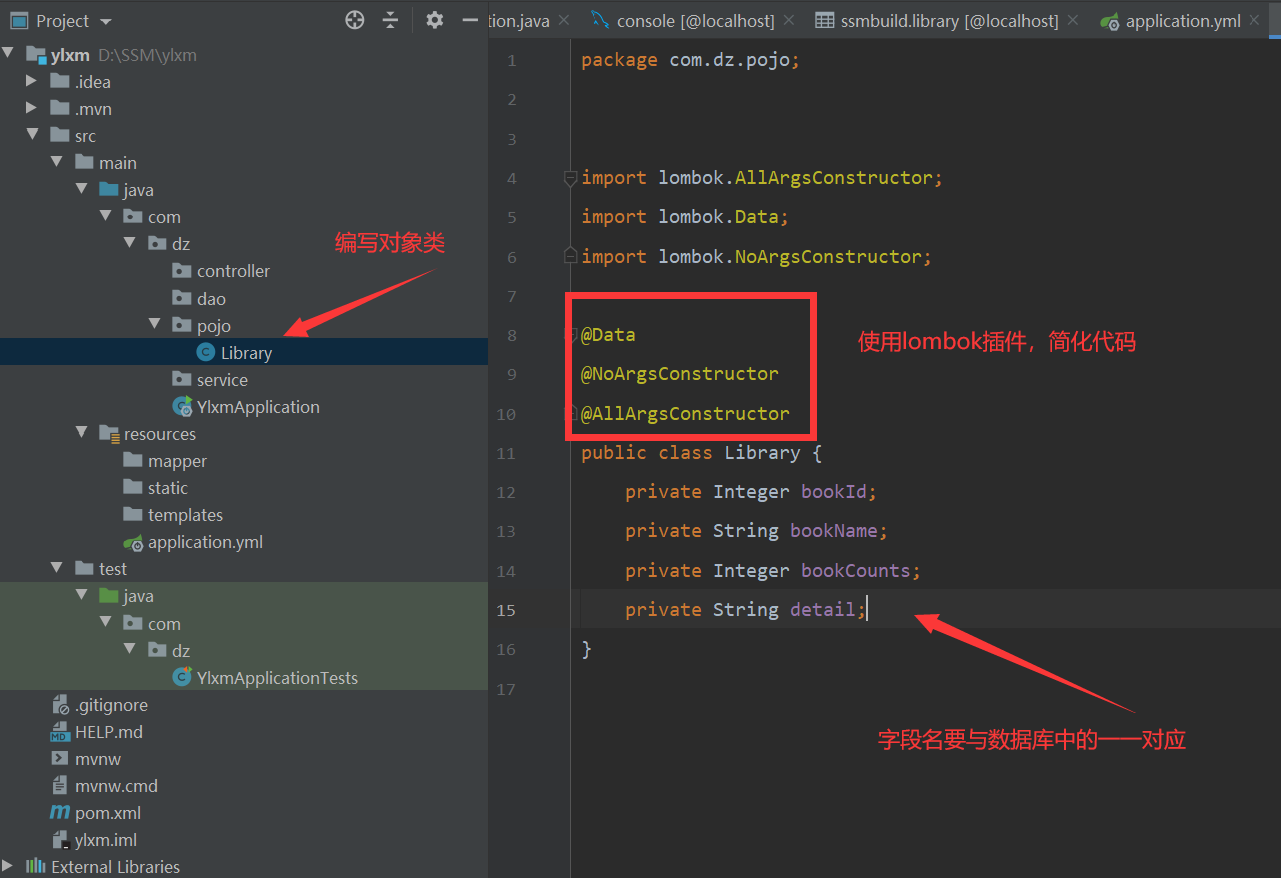The width and height of the screenshot is (1281, 878).
Task: Click the pom.xml Maven icon
Action: pos(60,813)
